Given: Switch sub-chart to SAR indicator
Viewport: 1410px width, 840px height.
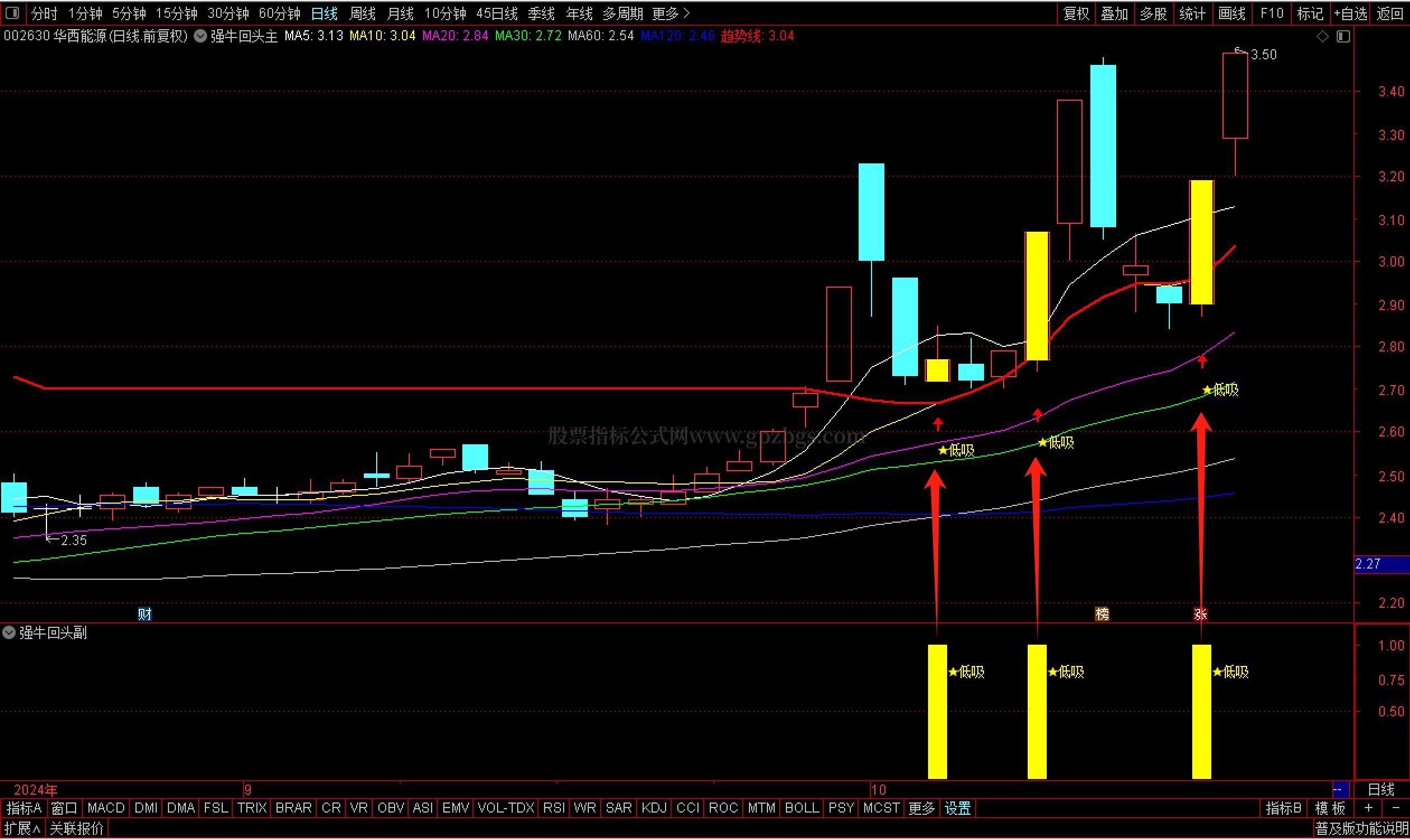Looking at the screenshot, I should pos(619,809).
